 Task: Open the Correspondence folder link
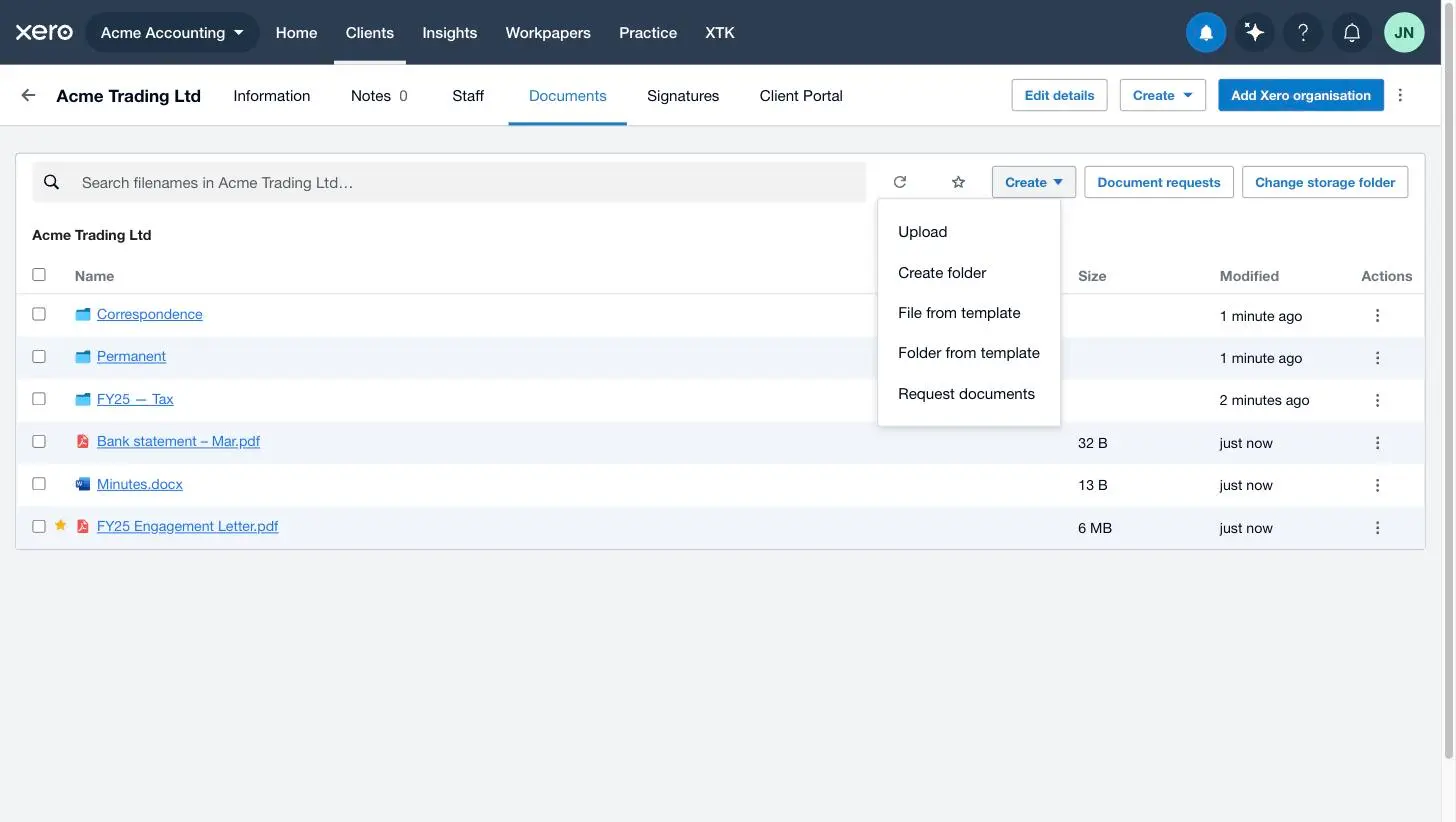tap(150, 314)
